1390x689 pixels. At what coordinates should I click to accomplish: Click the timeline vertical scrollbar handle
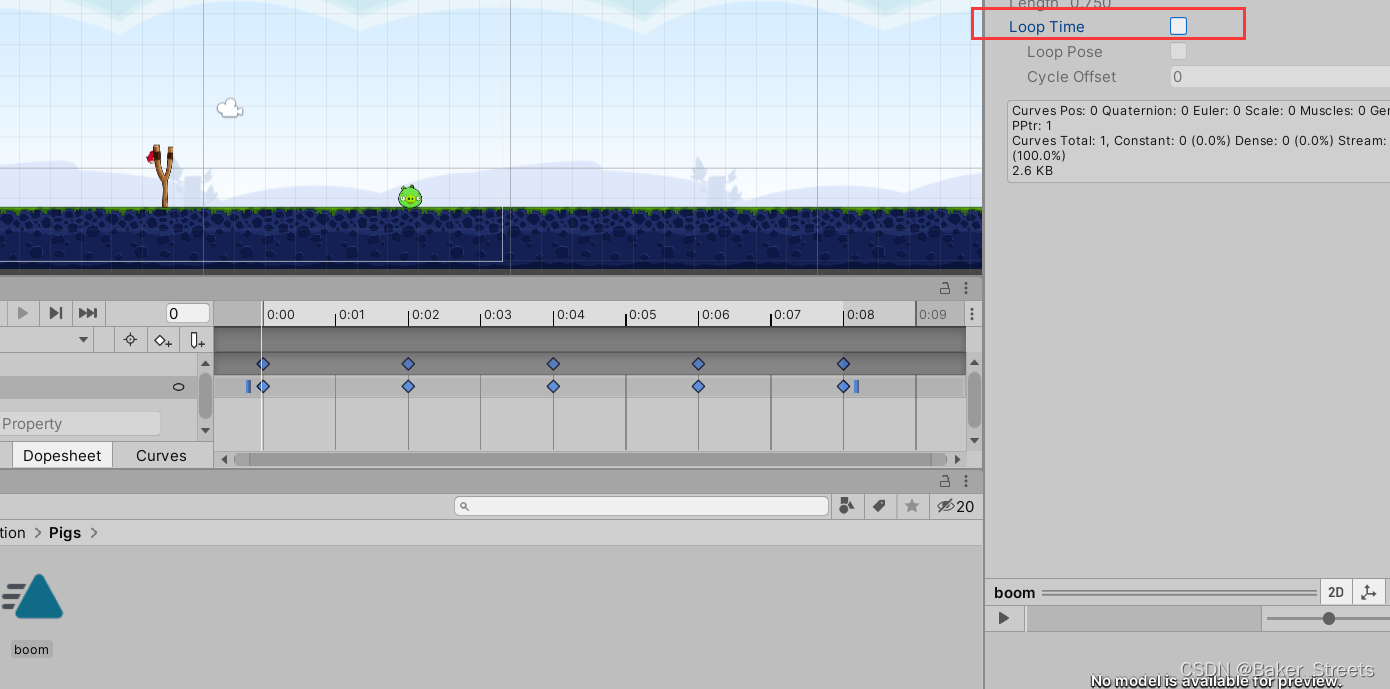(x=974, y=399)
